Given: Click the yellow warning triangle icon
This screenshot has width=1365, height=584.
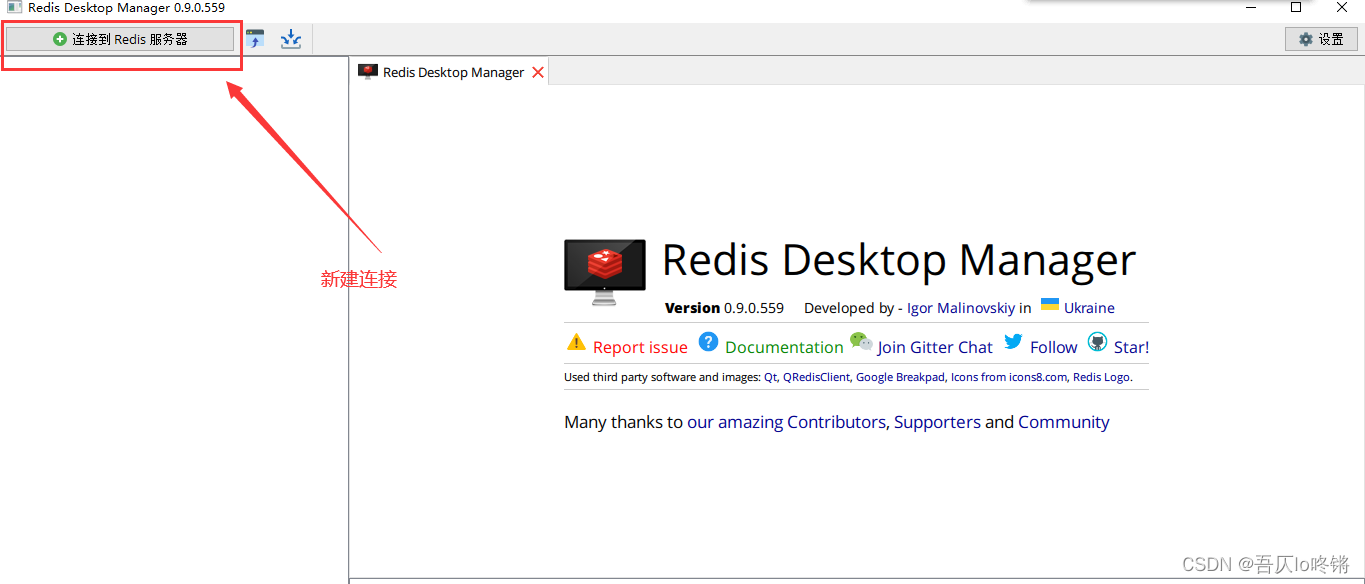Looking at the screenshot, I should (576, 342).
